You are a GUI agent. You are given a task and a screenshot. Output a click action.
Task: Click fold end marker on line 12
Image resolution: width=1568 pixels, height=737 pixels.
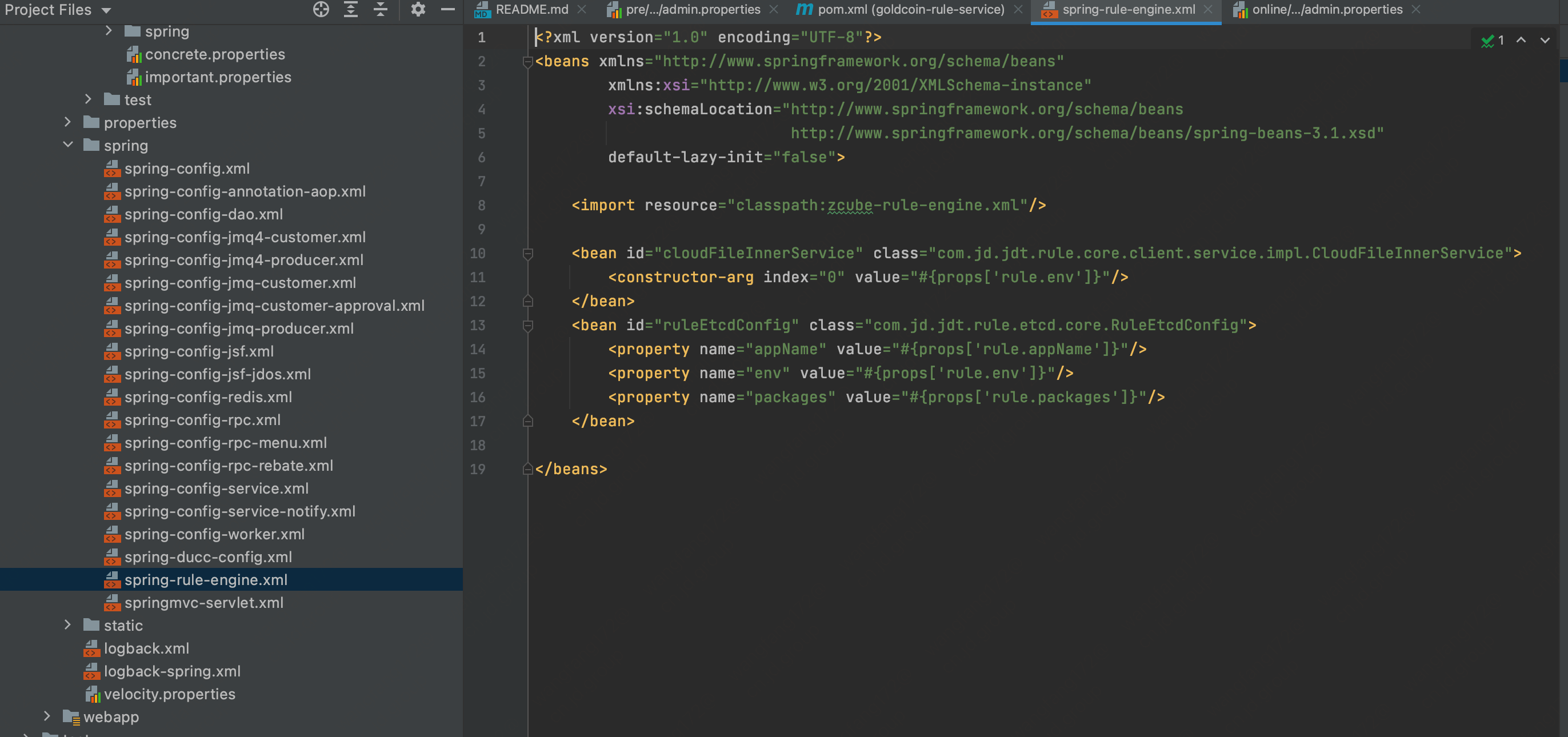click(x=528, y=301)
